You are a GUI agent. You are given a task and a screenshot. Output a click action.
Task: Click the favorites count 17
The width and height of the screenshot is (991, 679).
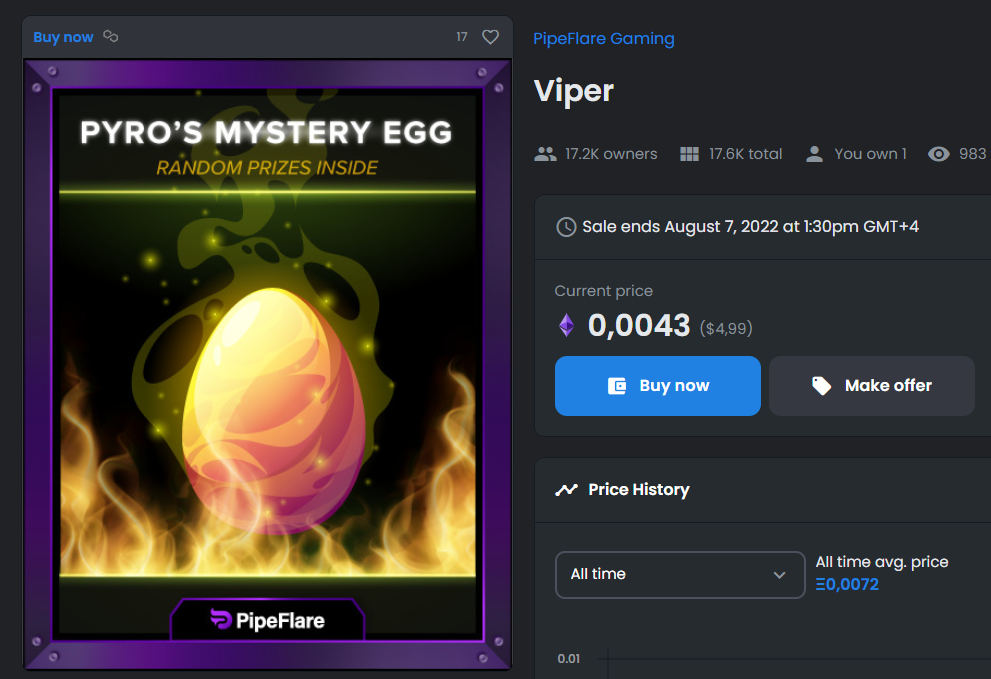462,37
